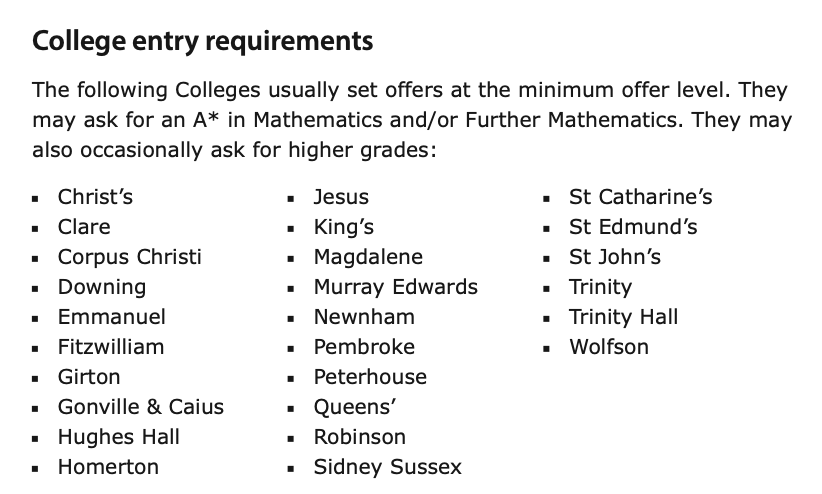The height and width of the screenshot is (494, 822).
Task: Select Clare in the college list
Action: tap(84, 227)
